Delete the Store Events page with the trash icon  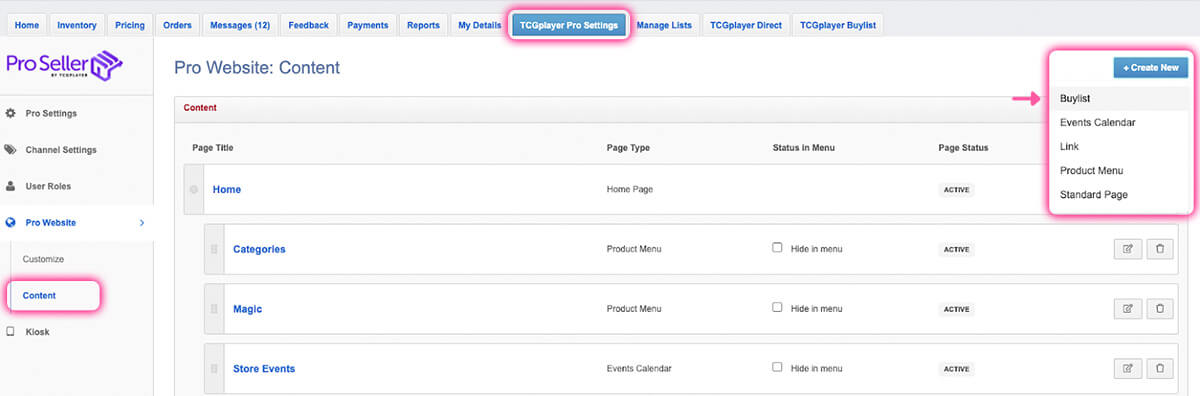tap(1160, 368)
